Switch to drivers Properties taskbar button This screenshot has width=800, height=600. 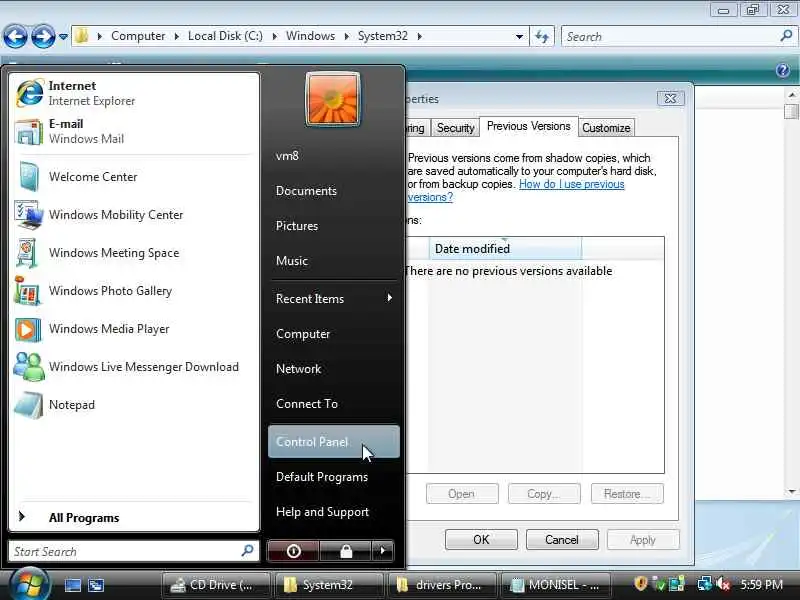click(442, 585)
